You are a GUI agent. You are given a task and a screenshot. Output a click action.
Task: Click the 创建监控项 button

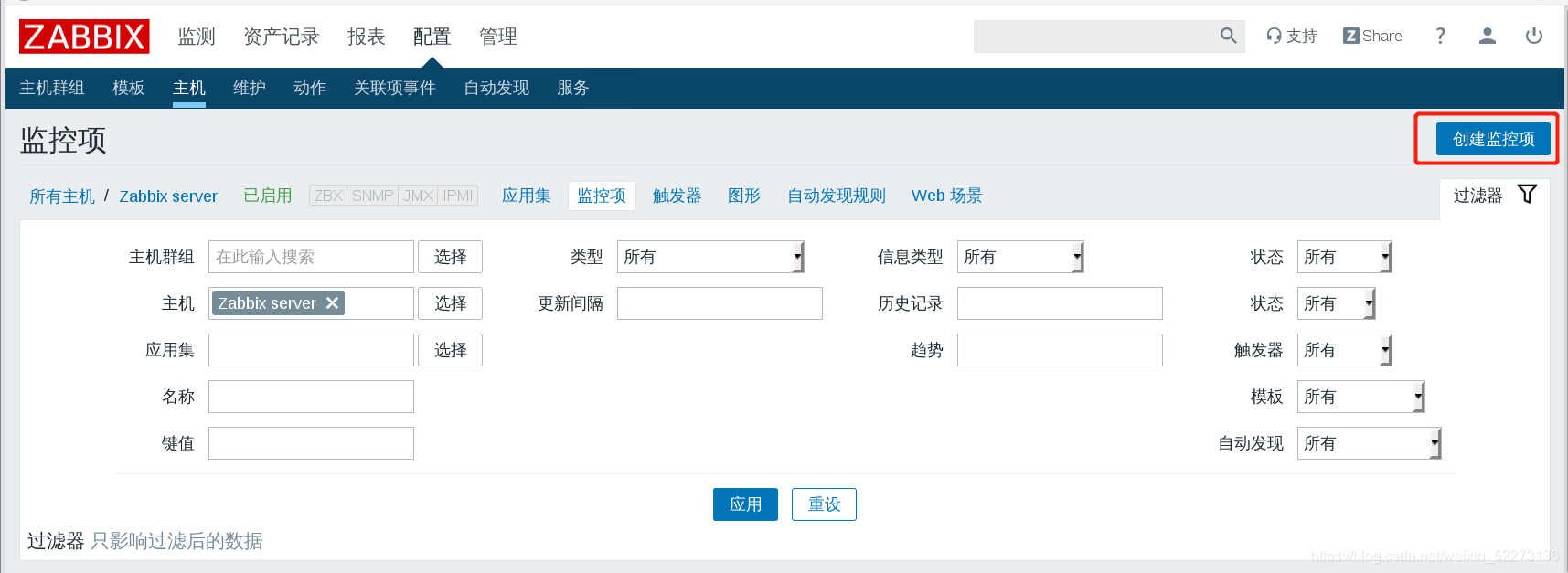[x=1493, y=139]
